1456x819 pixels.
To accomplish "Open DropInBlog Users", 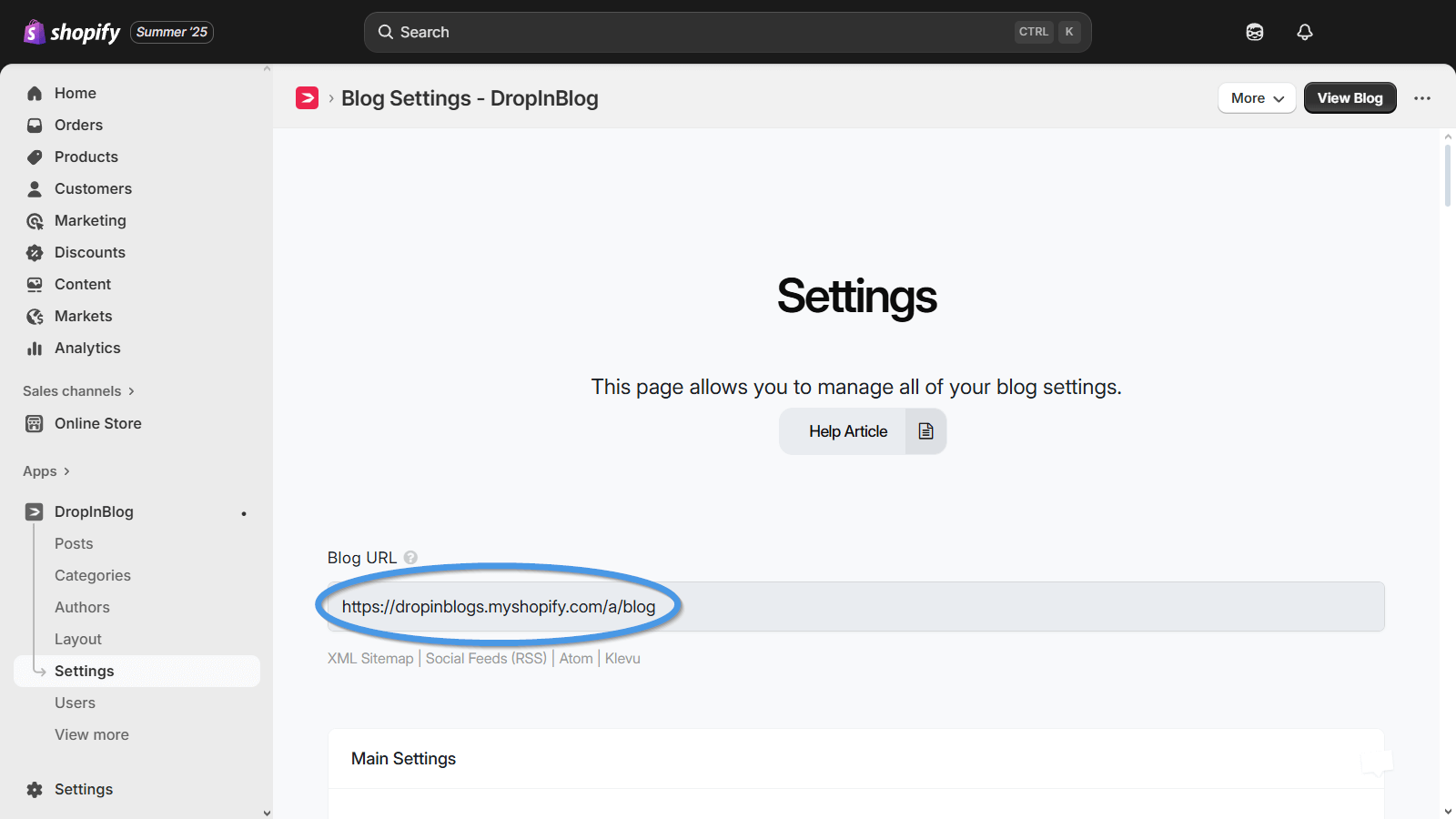I will (75, 703).
